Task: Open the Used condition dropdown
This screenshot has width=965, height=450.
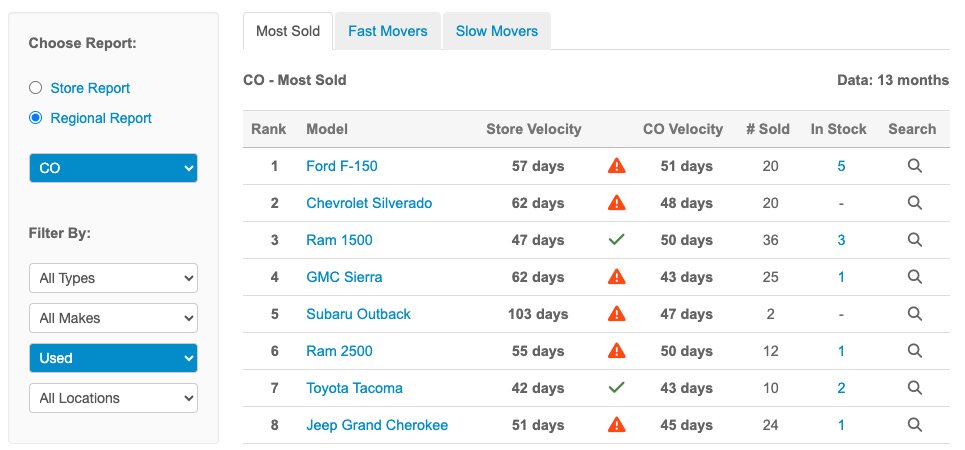Action: pyautogui.click(x=113, y=358)
